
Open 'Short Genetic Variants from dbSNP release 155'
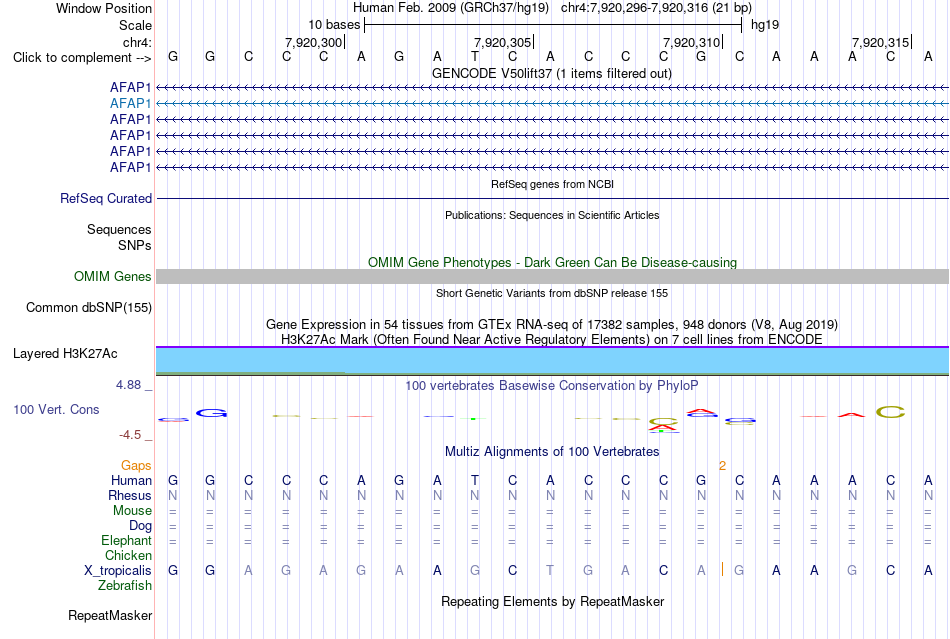pos(552,293)
